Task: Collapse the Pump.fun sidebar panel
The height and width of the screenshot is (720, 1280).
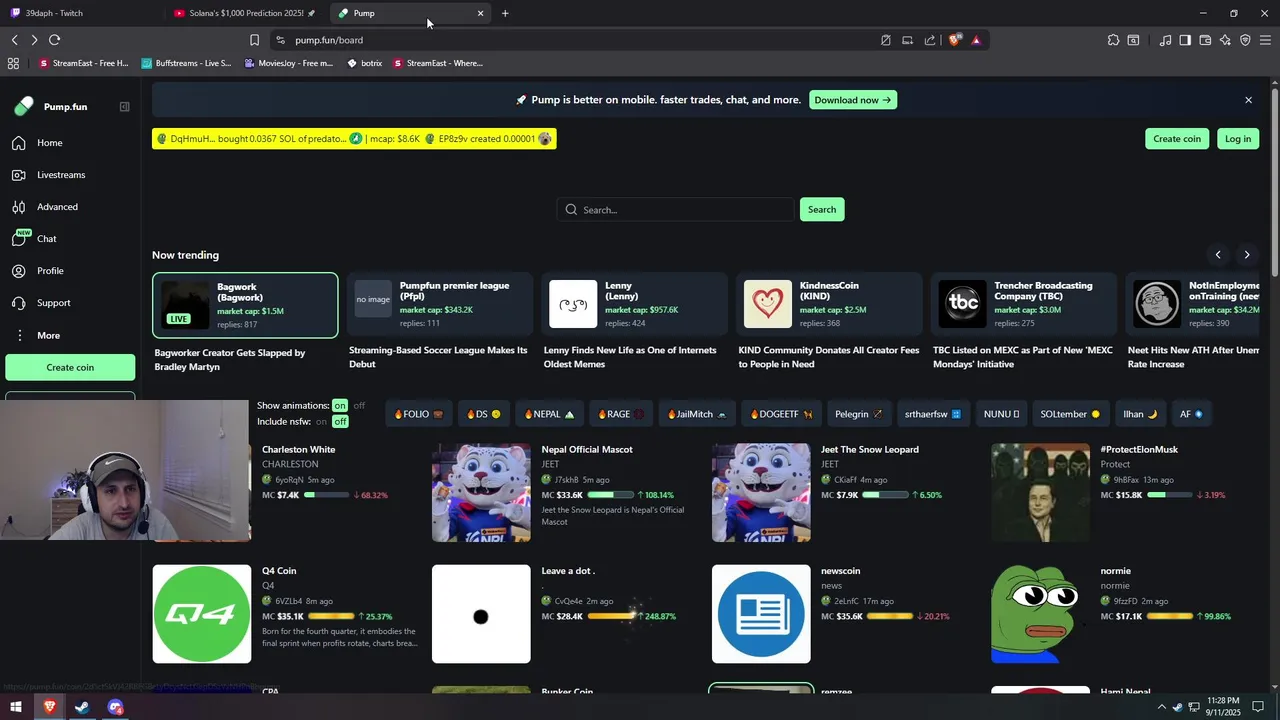Action: coord(124,107)
